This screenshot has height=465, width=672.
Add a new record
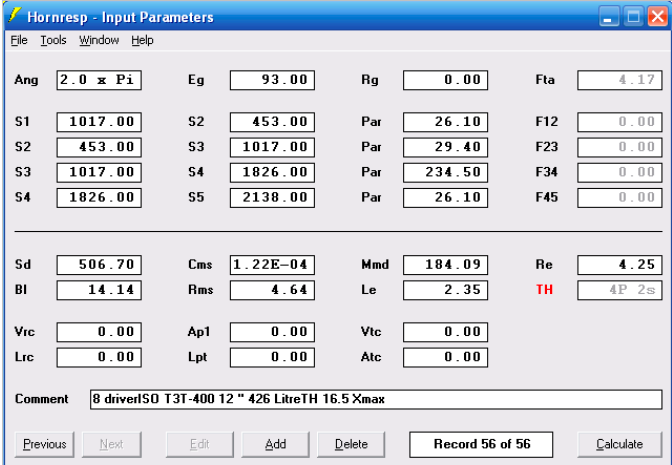click(x=275, y=444)
